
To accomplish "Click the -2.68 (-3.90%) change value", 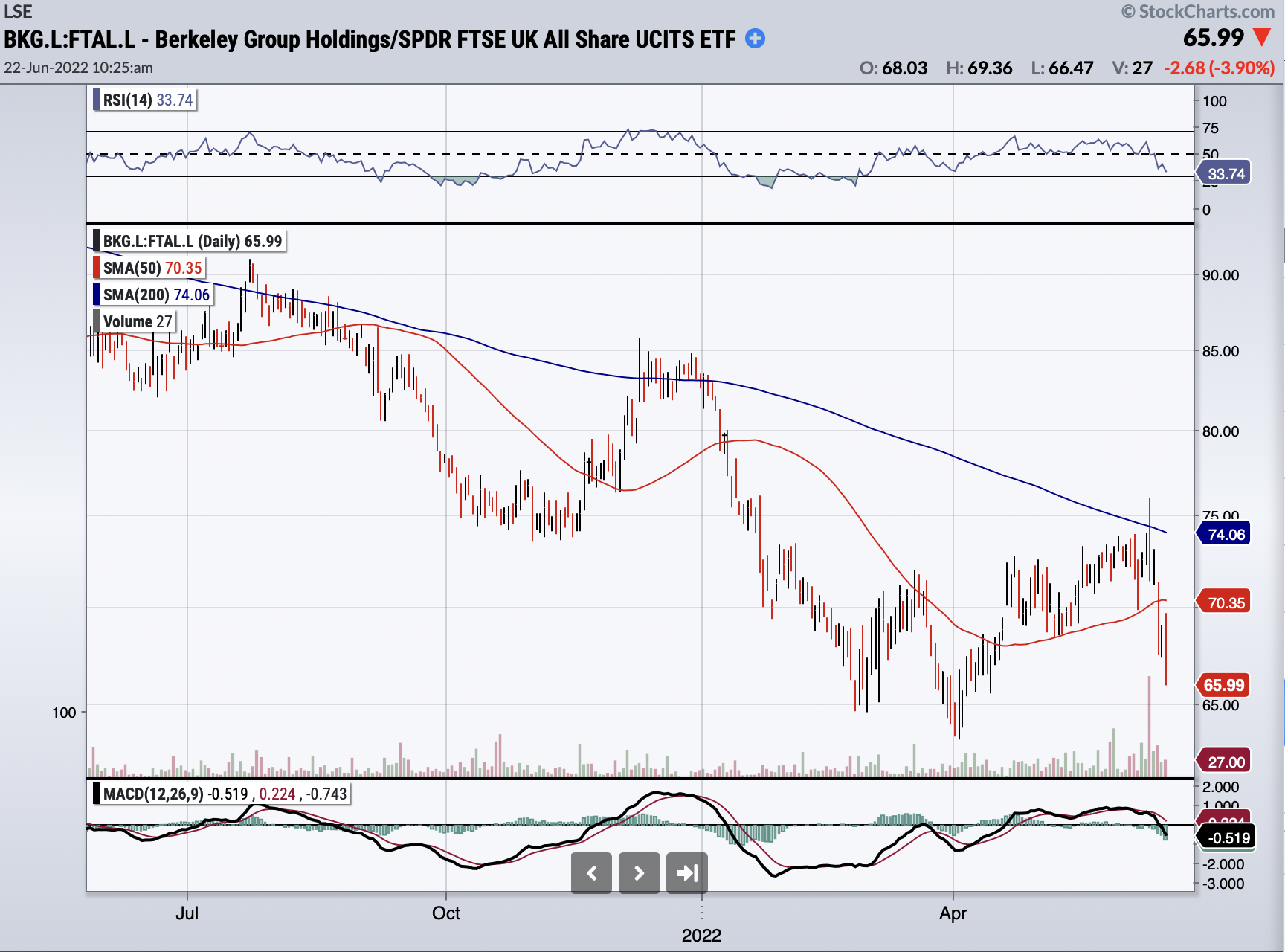I will point(1220,68).
